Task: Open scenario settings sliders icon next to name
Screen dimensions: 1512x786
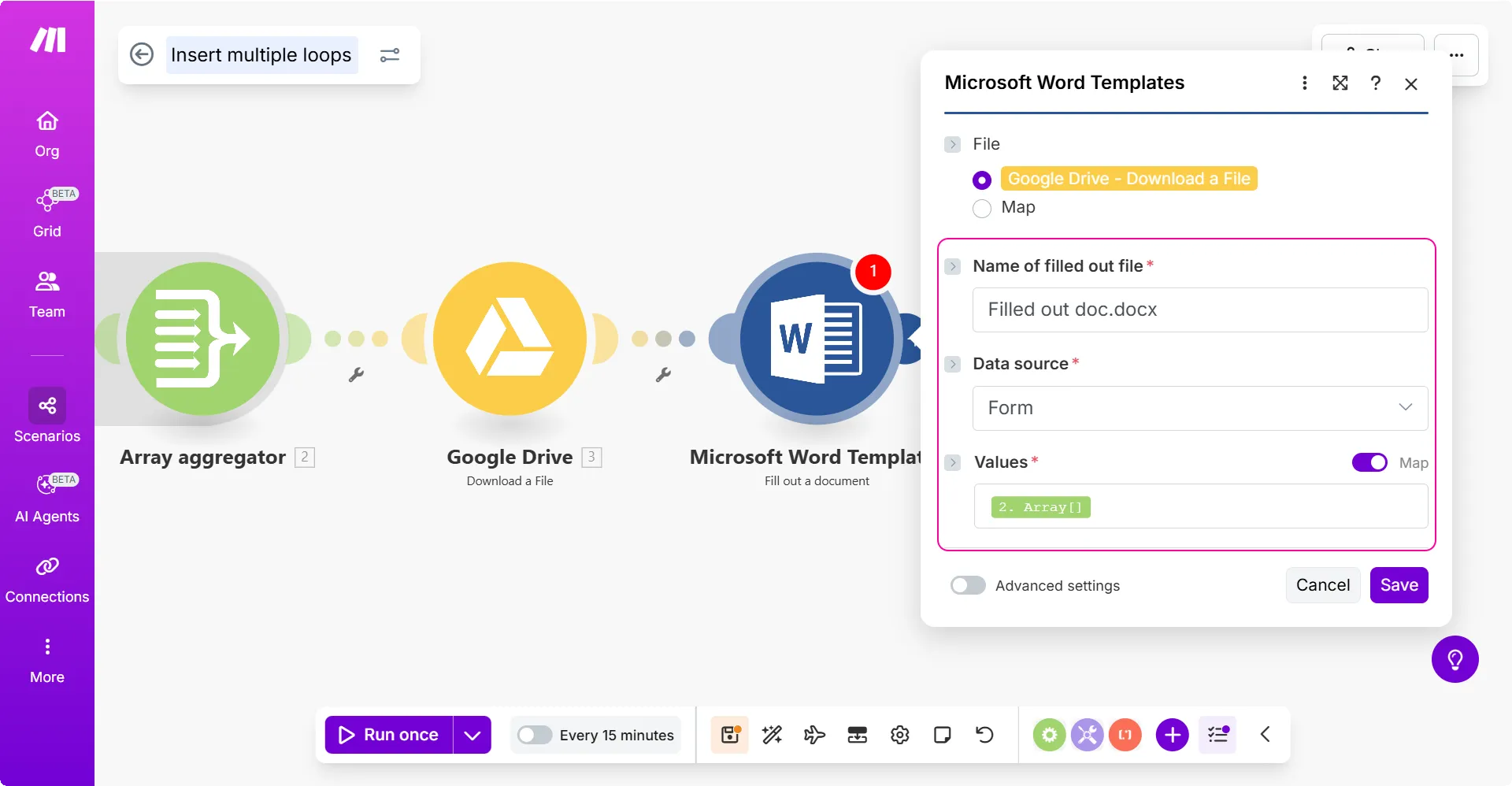Action: tap(390, 55)
